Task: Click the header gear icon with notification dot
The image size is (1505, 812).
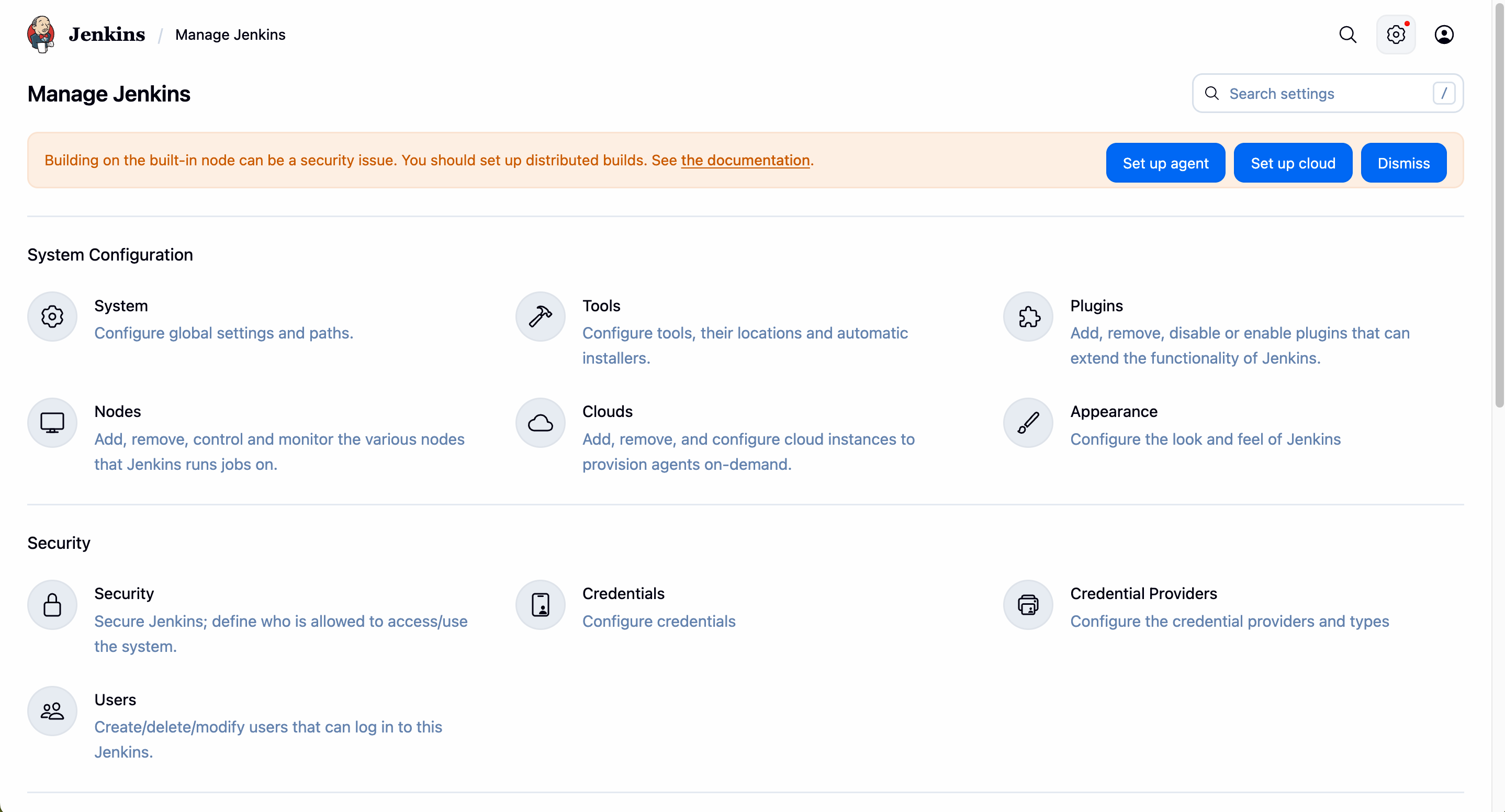Action: coord(1395,35)
